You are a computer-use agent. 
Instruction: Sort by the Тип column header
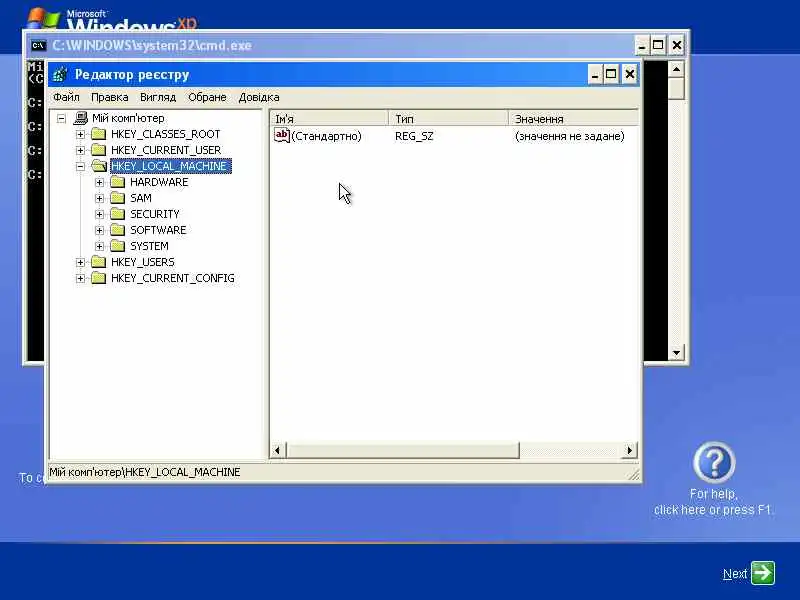pos(448,118)
